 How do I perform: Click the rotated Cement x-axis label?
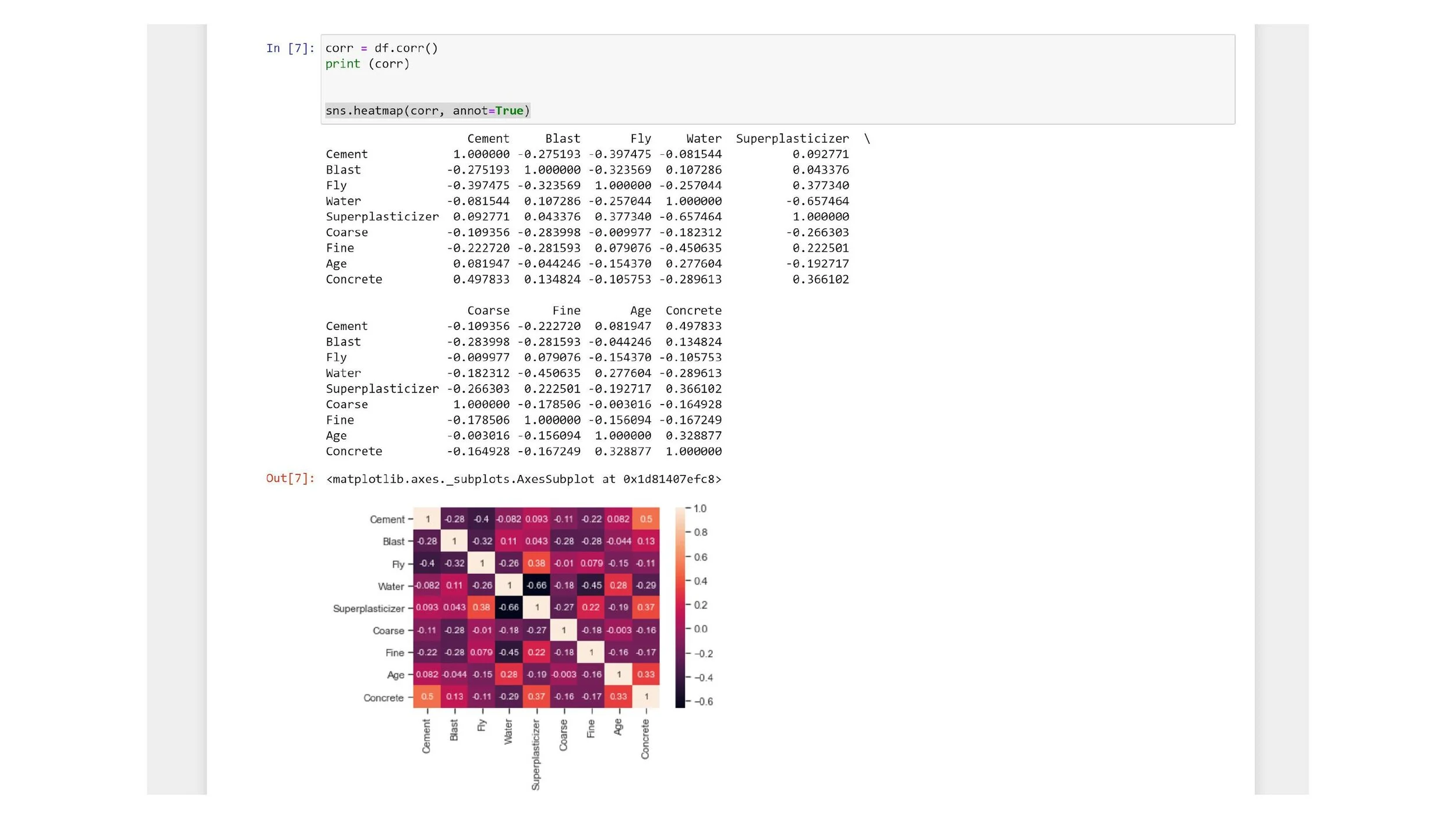[x=426, y=736]
